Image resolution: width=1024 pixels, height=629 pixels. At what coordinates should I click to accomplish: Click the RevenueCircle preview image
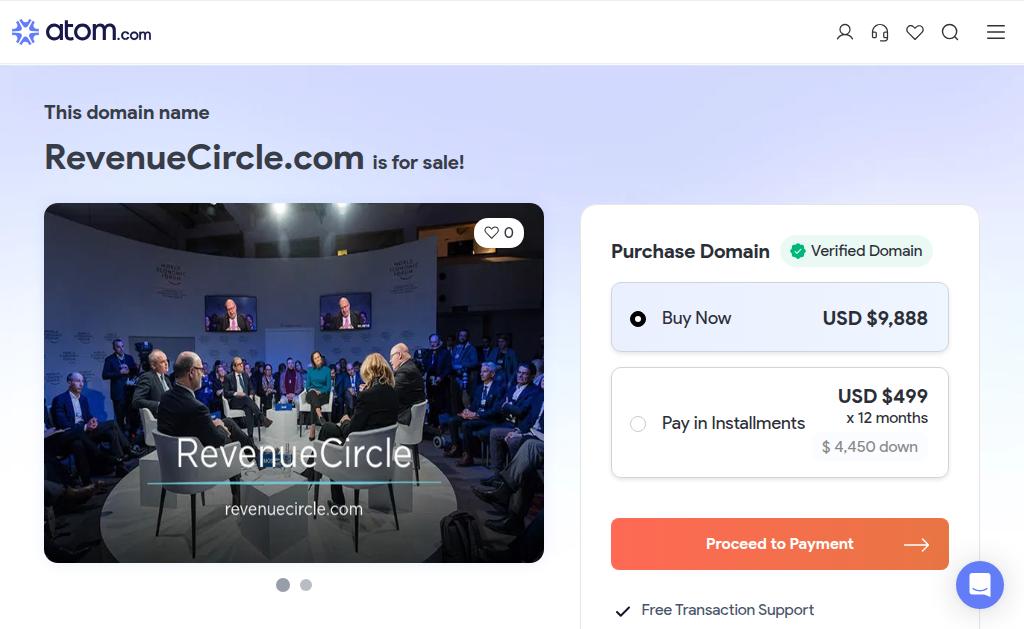293,382
